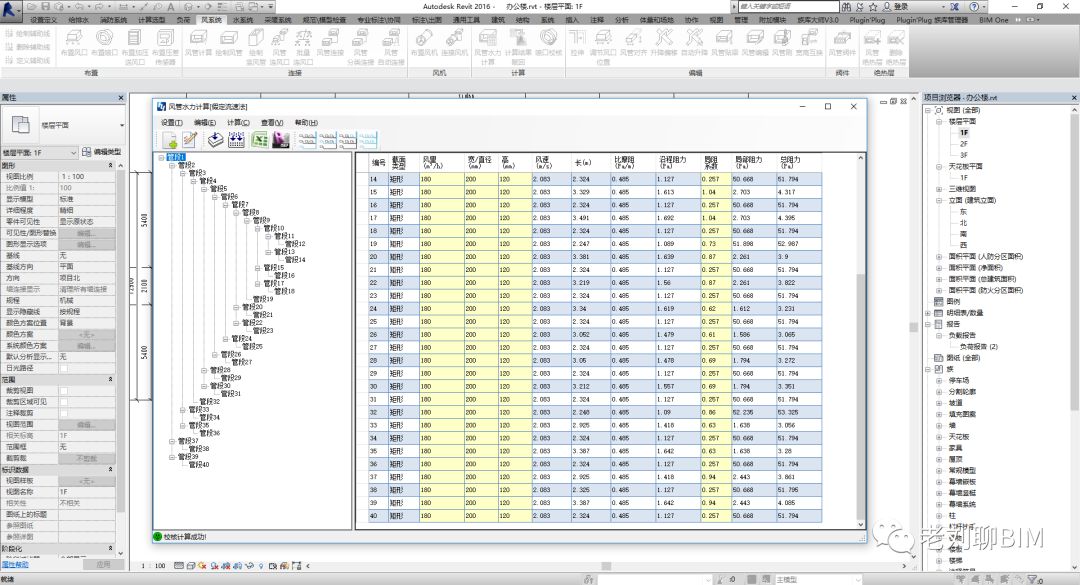Select 管段40 in the duct tree
Viewport: 1080px width, 585px height.
click(x=199, y=465)
